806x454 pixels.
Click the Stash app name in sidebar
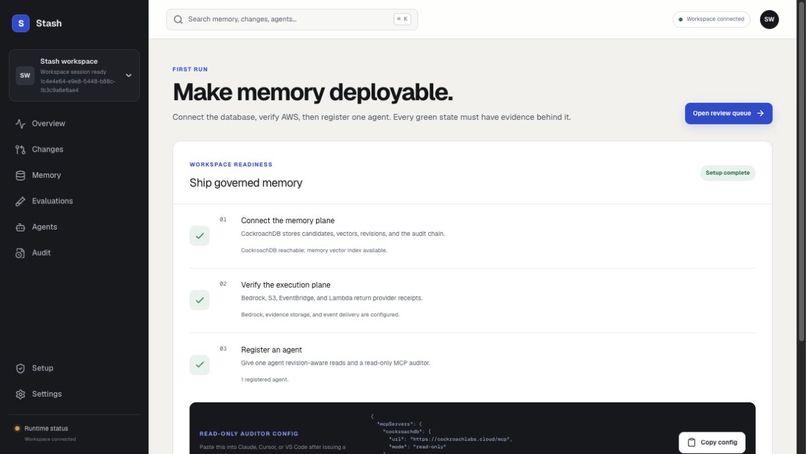pyautogui.click(x=49, y=23)
